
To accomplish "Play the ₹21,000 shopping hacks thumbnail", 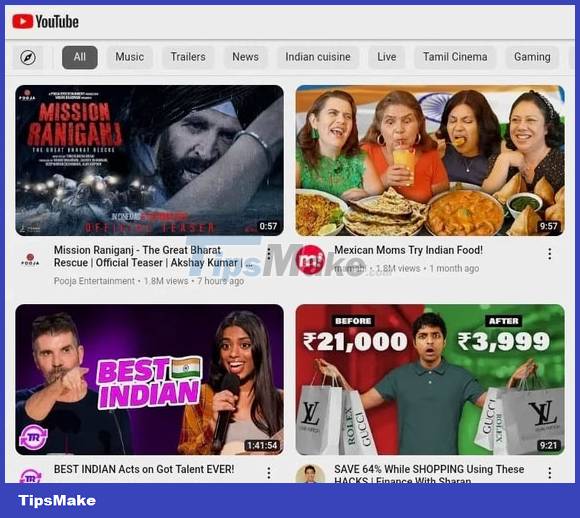I will [x=430, y=380].
